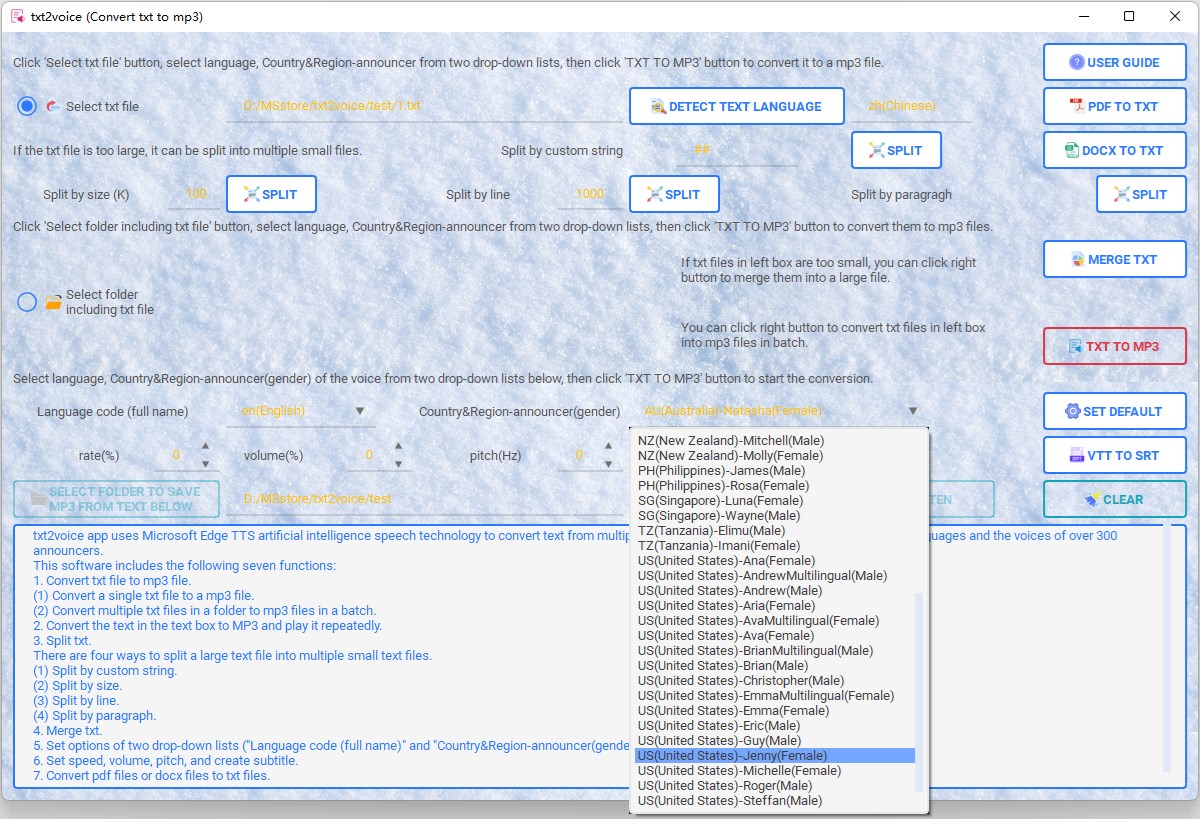This screenshot has width=1200, height=819.
Task: Choose US(United States)-Ana(Female) voice
Action: click(775, 560)
